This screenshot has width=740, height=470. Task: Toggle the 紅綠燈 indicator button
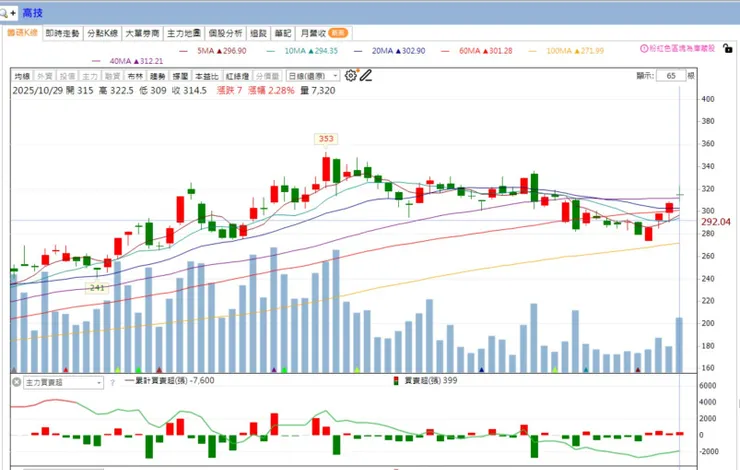click(x=237, y=76)
